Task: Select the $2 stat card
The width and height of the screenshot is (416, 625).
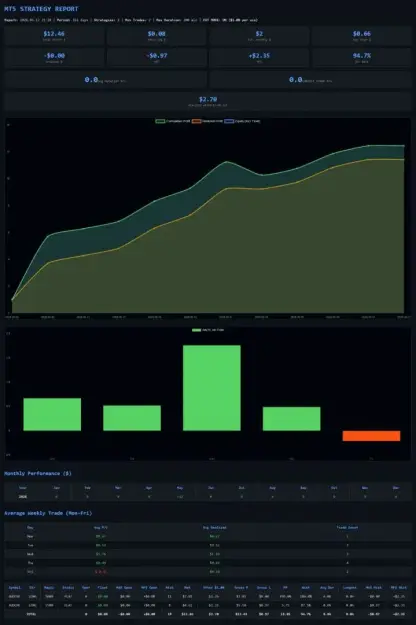Action: [259, 36]
